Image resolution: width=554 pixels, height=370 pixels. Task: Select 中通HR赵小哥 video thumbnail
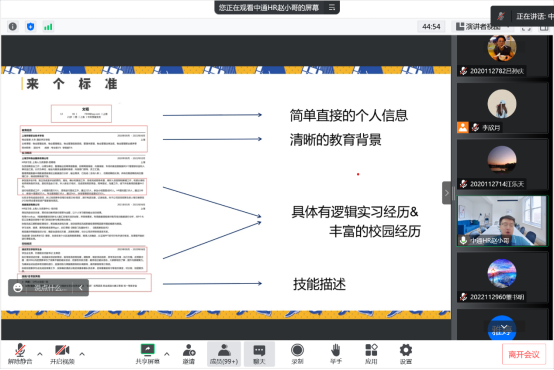coord(502,221)
